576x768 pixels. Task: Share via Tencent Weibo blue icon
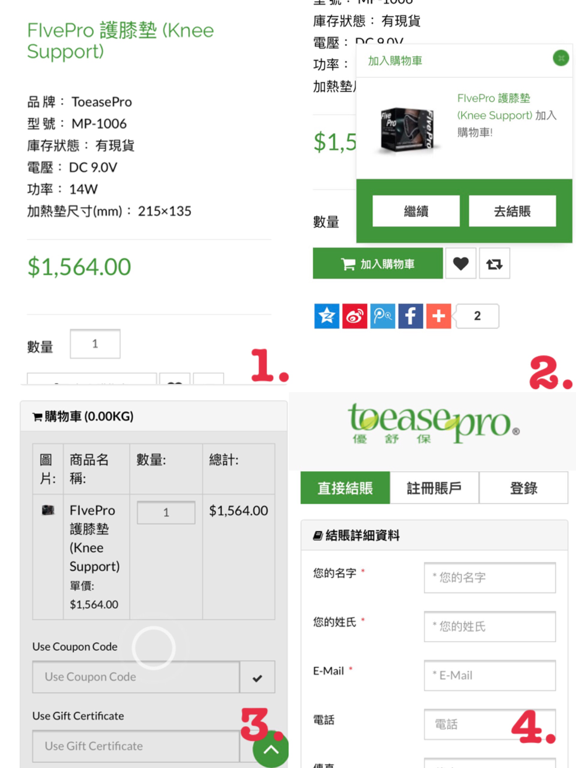(x=383, y=316)
